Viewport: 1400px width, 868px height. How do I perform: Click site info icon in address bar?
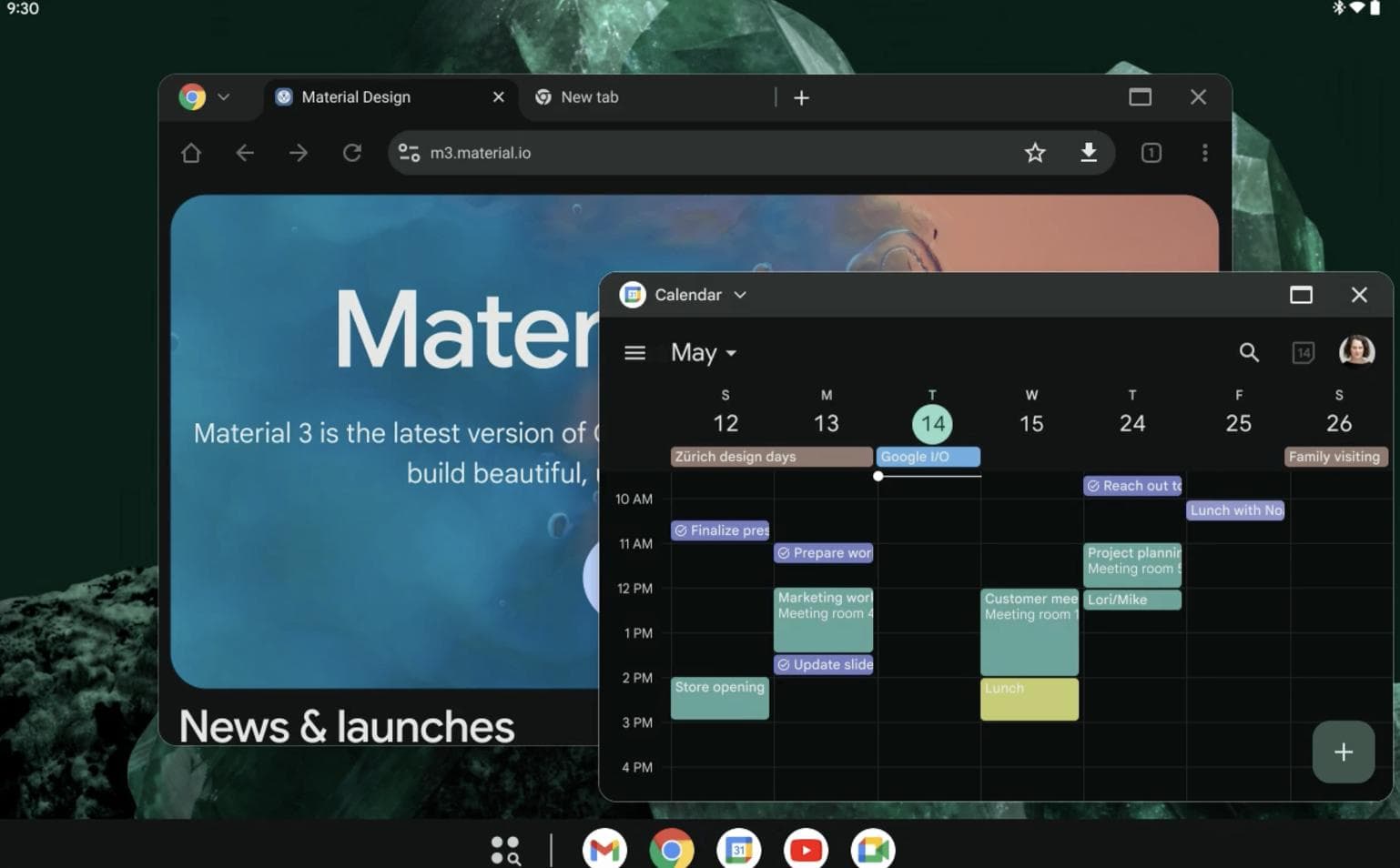point(409,153)
